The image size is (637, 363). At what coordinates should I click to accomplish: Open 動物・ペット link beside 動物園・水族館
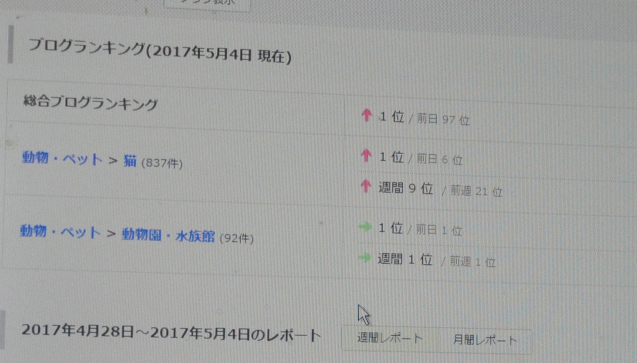click(x=60, y=232)
